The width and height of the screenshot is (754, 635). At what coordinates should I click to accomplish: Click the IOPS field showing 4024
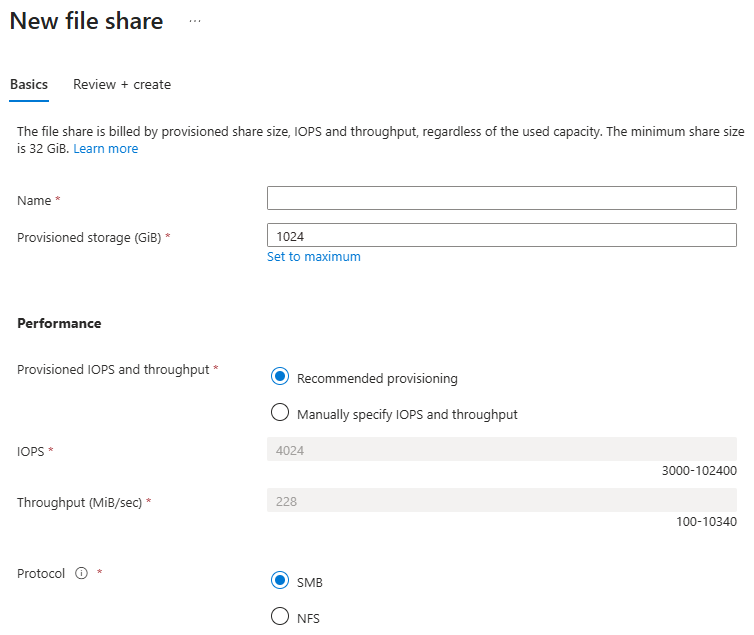[501, 450]
